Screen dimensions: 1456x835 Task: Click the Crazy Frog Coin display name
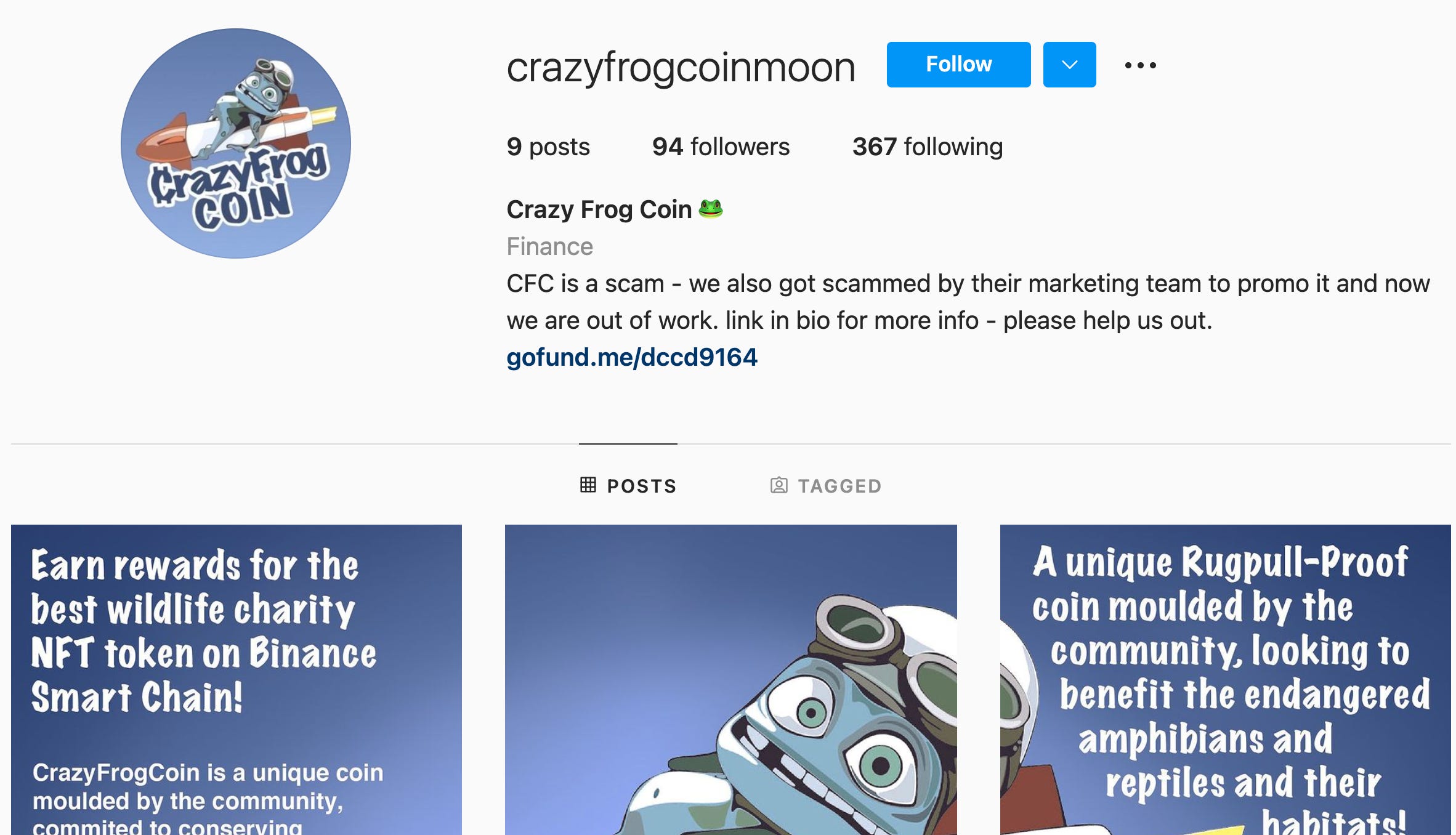599,209
